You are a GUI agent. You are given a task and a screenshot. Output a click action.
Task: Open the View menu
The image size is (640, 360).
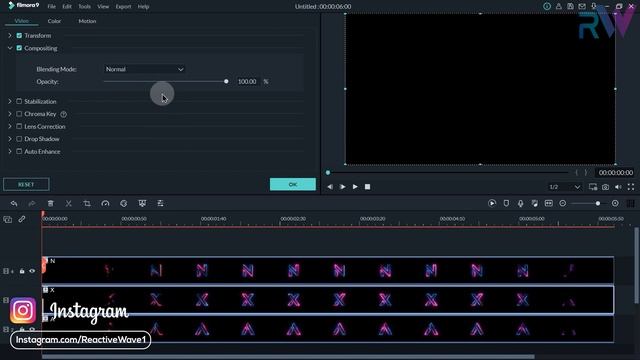click(x=103, y=7)
